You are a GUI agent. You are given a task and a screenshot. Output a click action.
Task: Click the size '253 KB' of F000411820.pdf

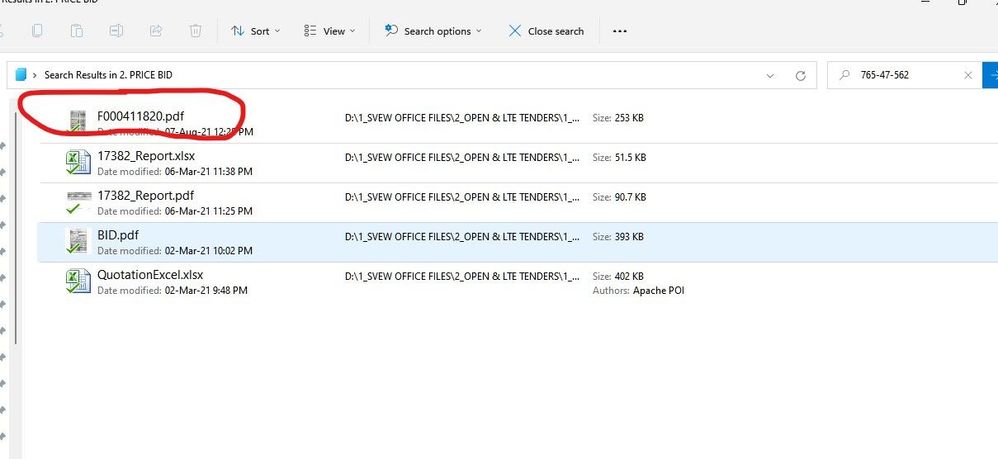(629, 118)
